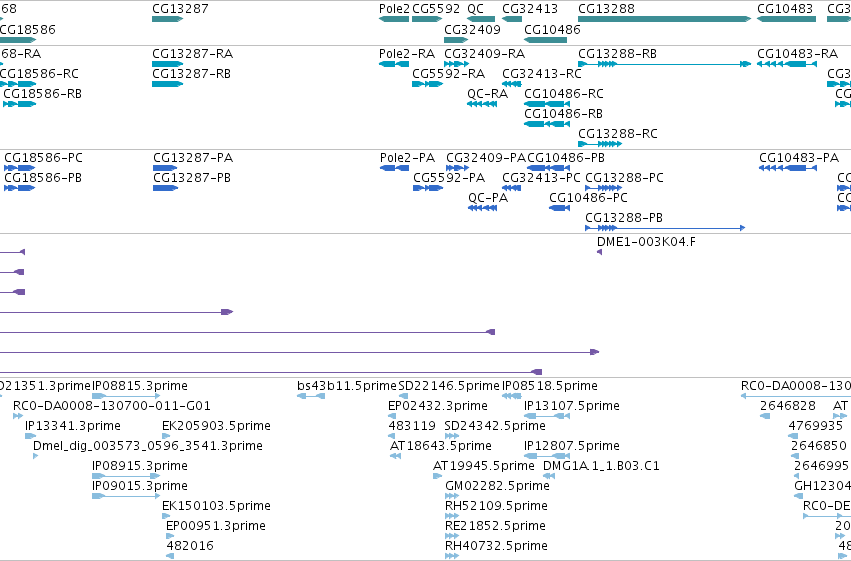Click transcript CG10483-RA
This screenshot has height=561, width=851.
click(x=787, y=64)
